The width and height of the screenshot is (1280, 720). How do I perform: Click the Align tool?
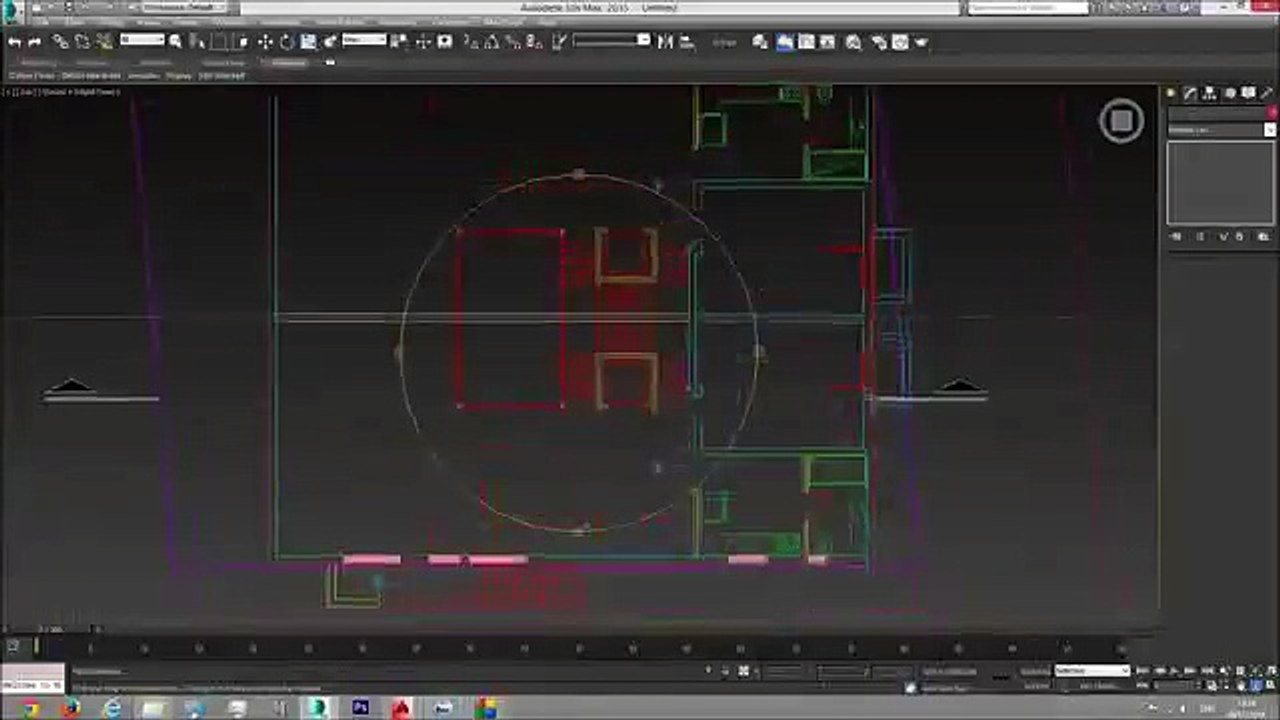tap(688, 42)
